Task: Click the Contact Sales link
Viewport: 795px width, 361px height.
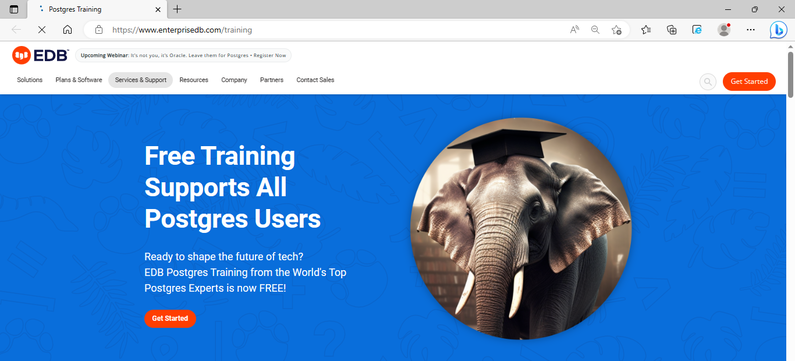Action: click(315, 80)
